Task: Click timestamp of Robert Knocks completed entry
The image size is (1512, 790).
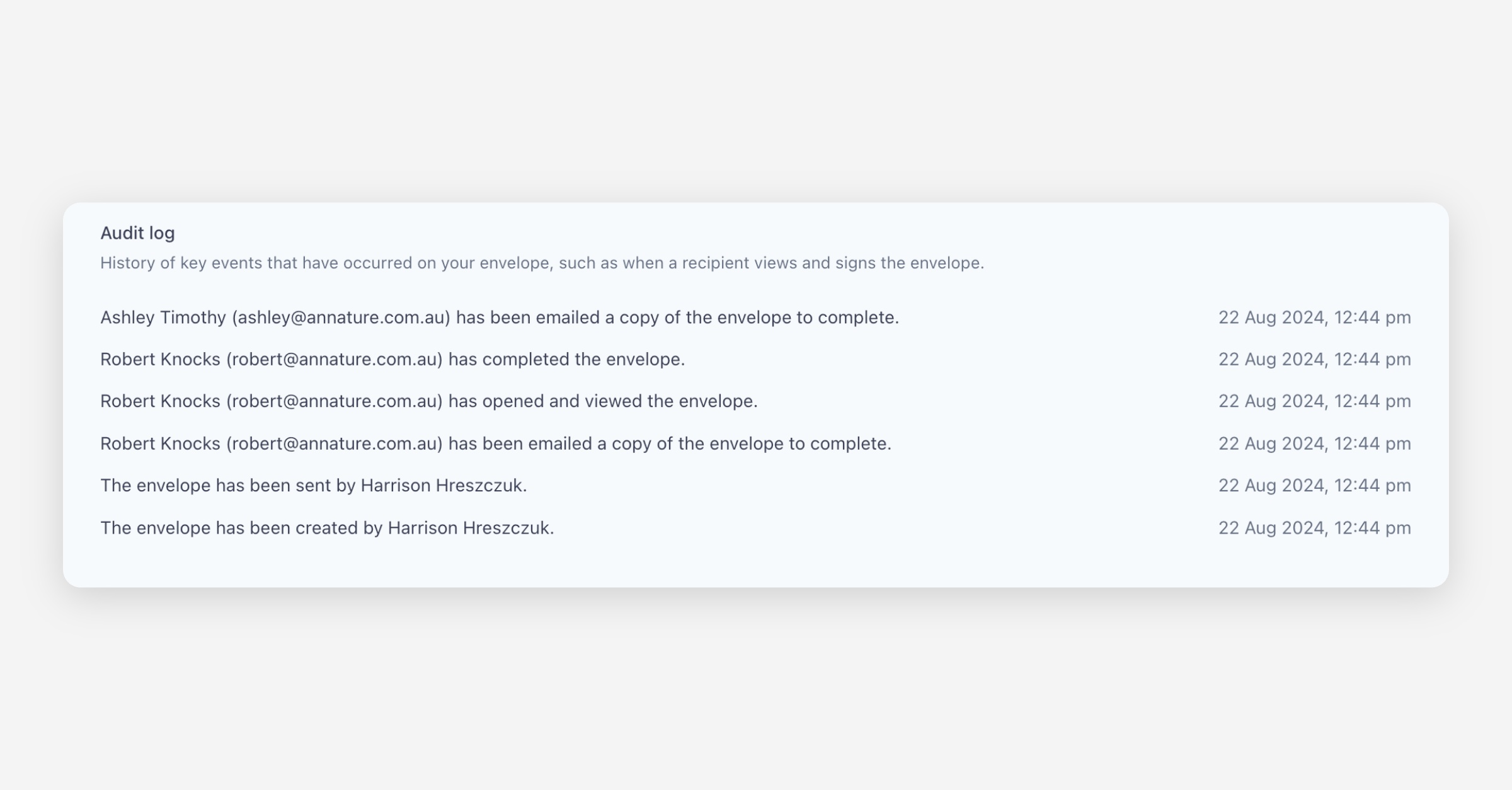Action: coord(1314,359)
